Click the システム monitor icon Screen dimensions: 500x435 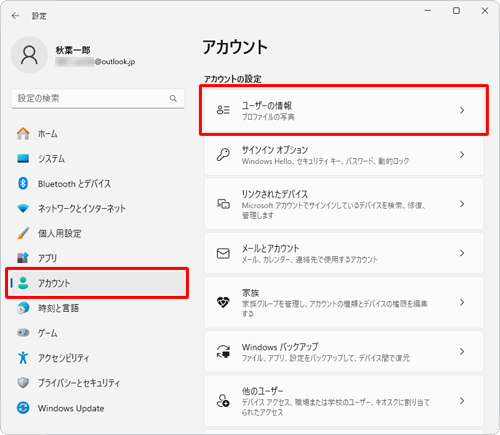pyautogui.click(x=23, y=158)
